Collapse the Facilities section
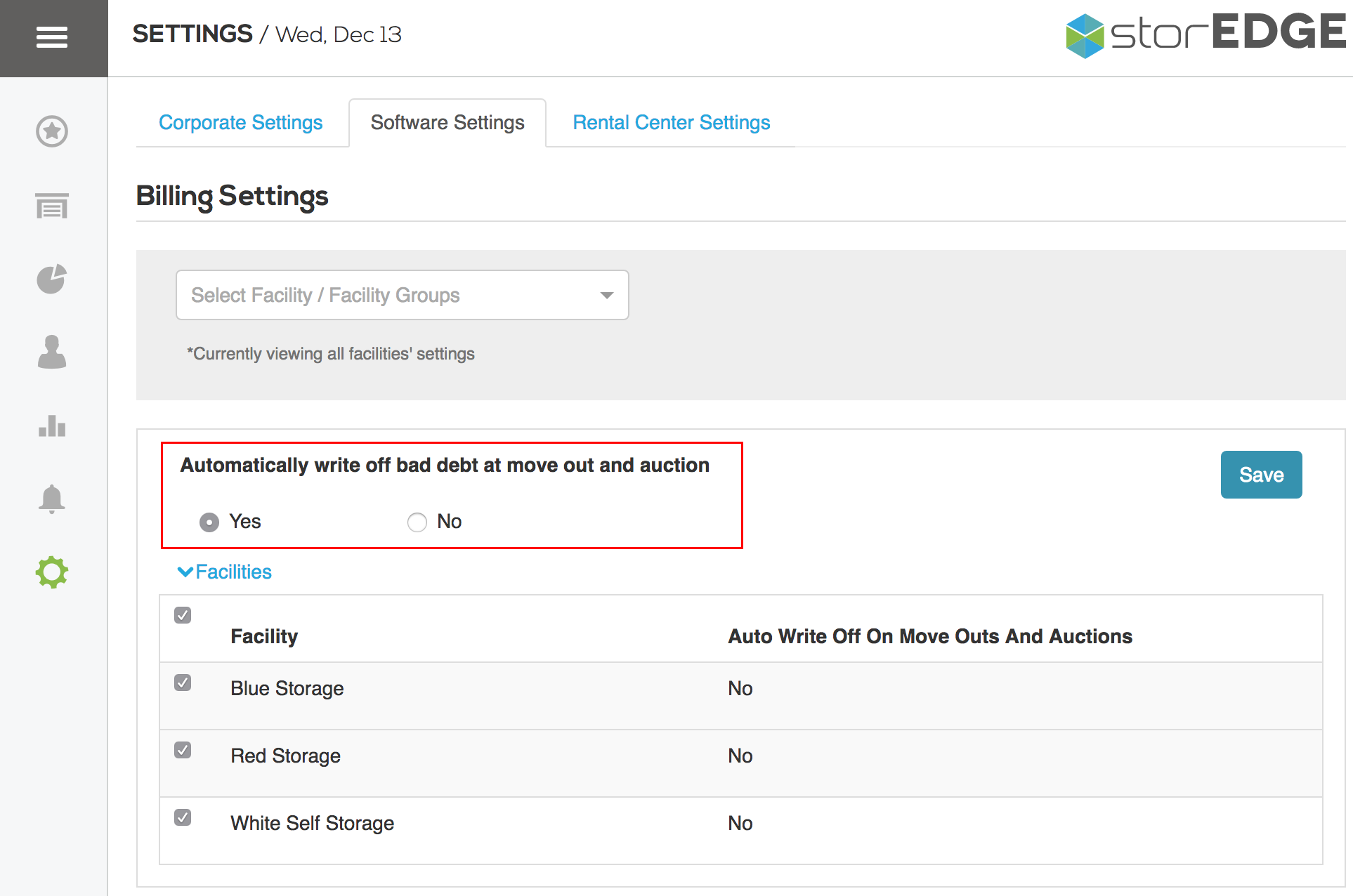This screenshot has height=896, width=1353. [x=225, y=572]
